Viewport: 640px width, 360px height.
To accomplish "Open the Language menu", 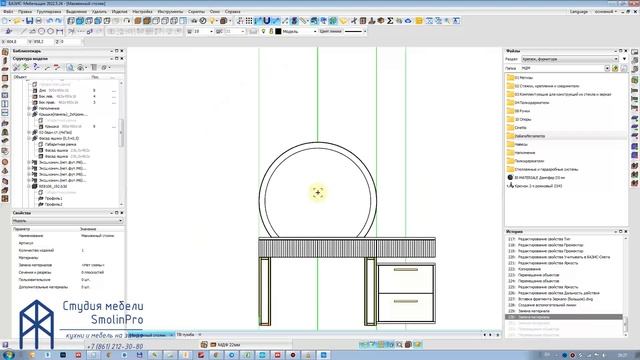I will tap(579, 11).
